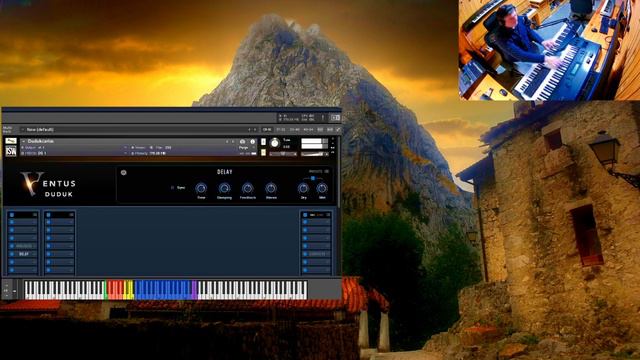Adjust the Kontakt Tune knob
The height and width of the screenshot is (360, 640).
coord(275,143)
